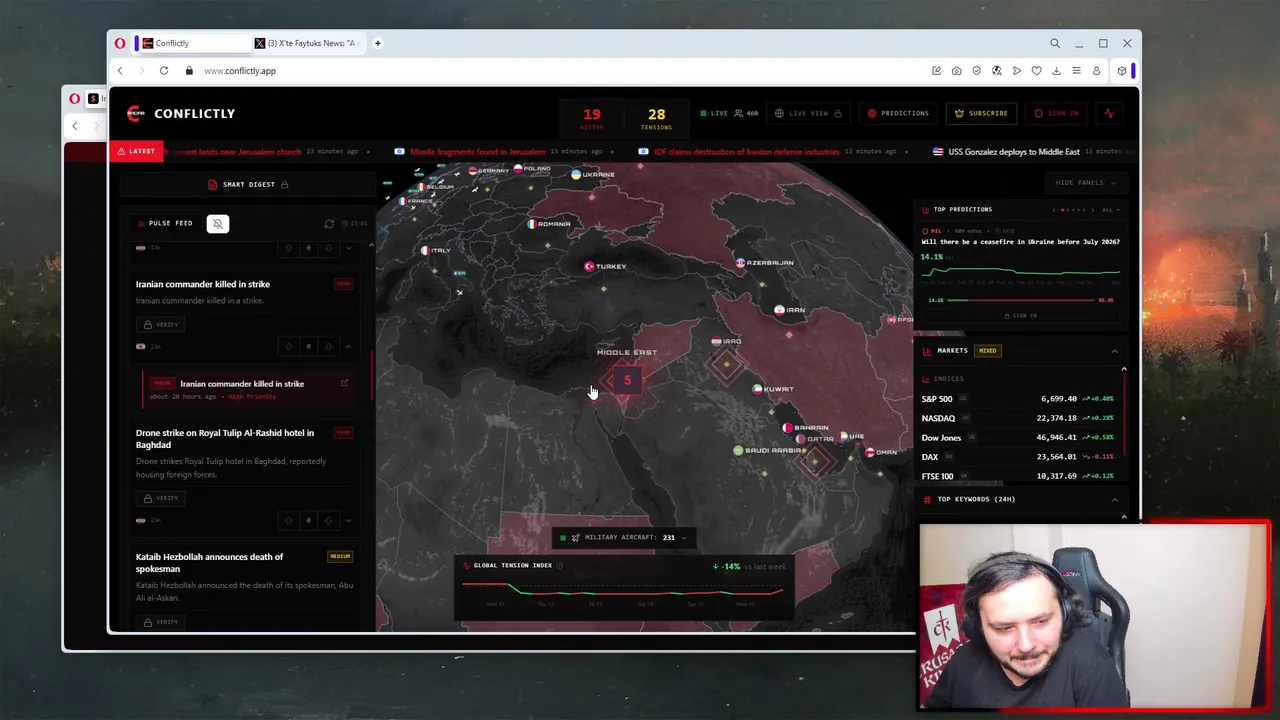Click the Live status indicator
Screen dimensions: 1280x720
click(714, 113)
